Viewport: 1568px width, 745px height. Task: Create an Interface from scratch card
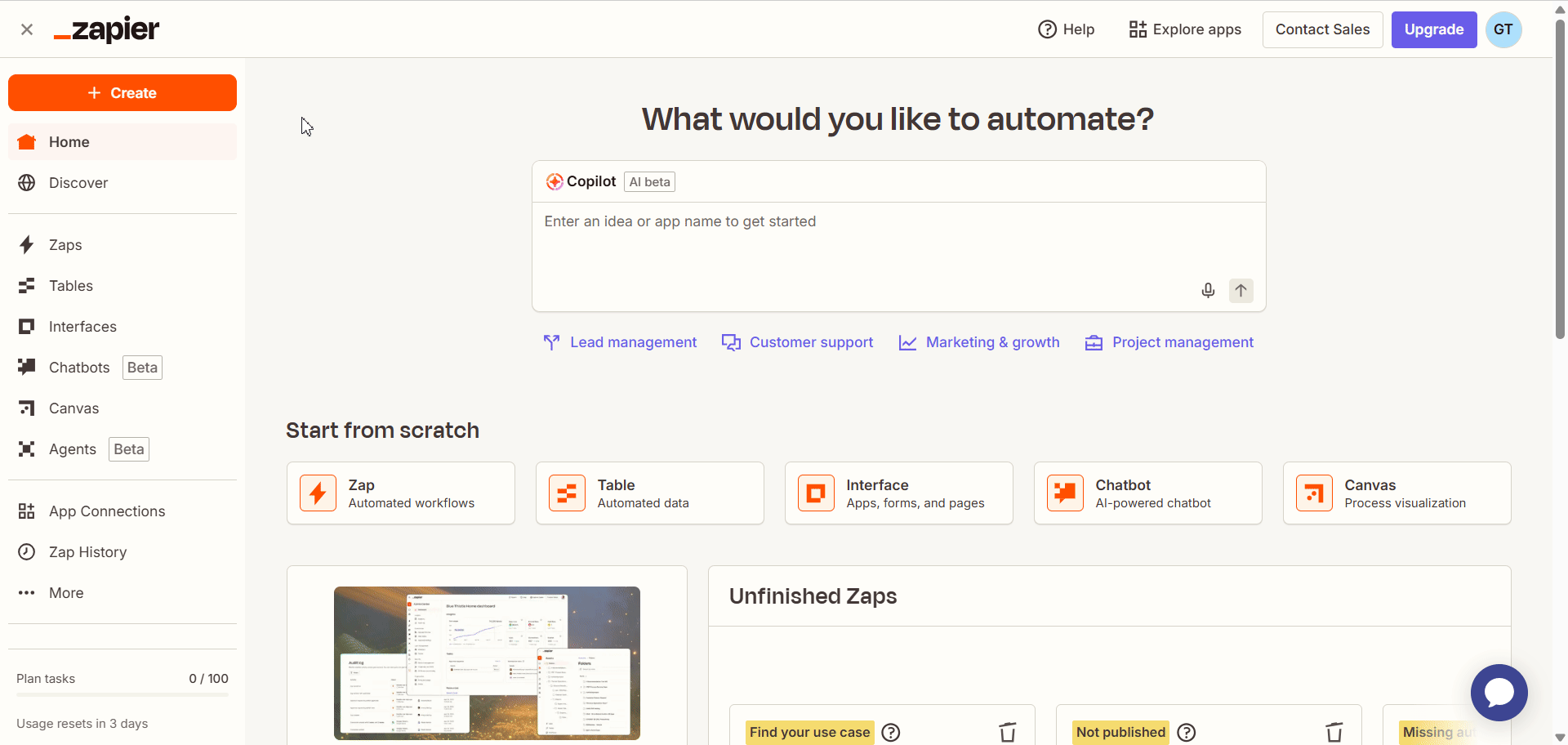click(899, 493)
